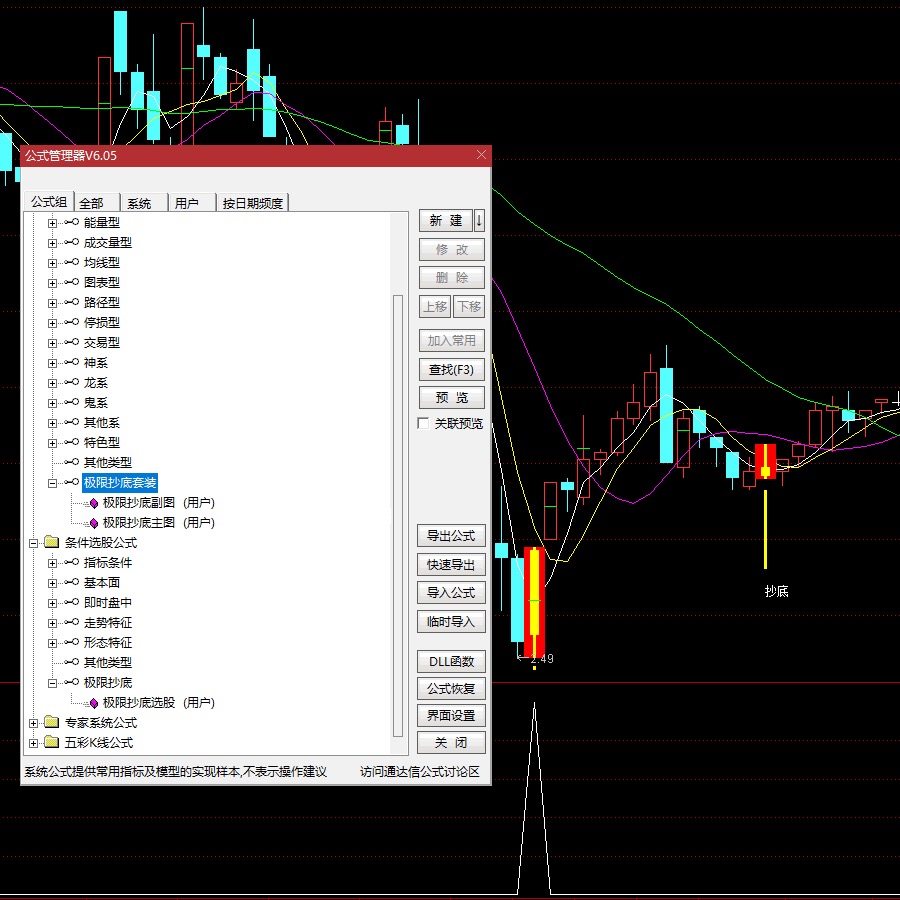900x900 pixels.
Task: Click the formula tree vertical scrollbar
Action: coord(398,500)
